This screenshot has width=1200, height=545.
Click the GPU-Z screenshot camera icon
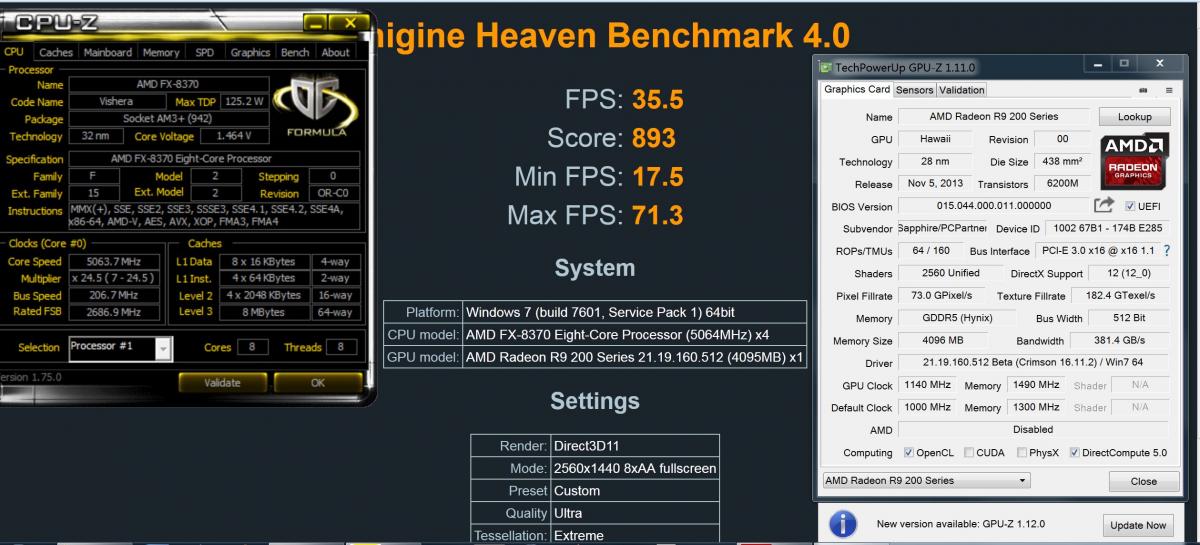pyautogui.click(x=1143, y=90)
